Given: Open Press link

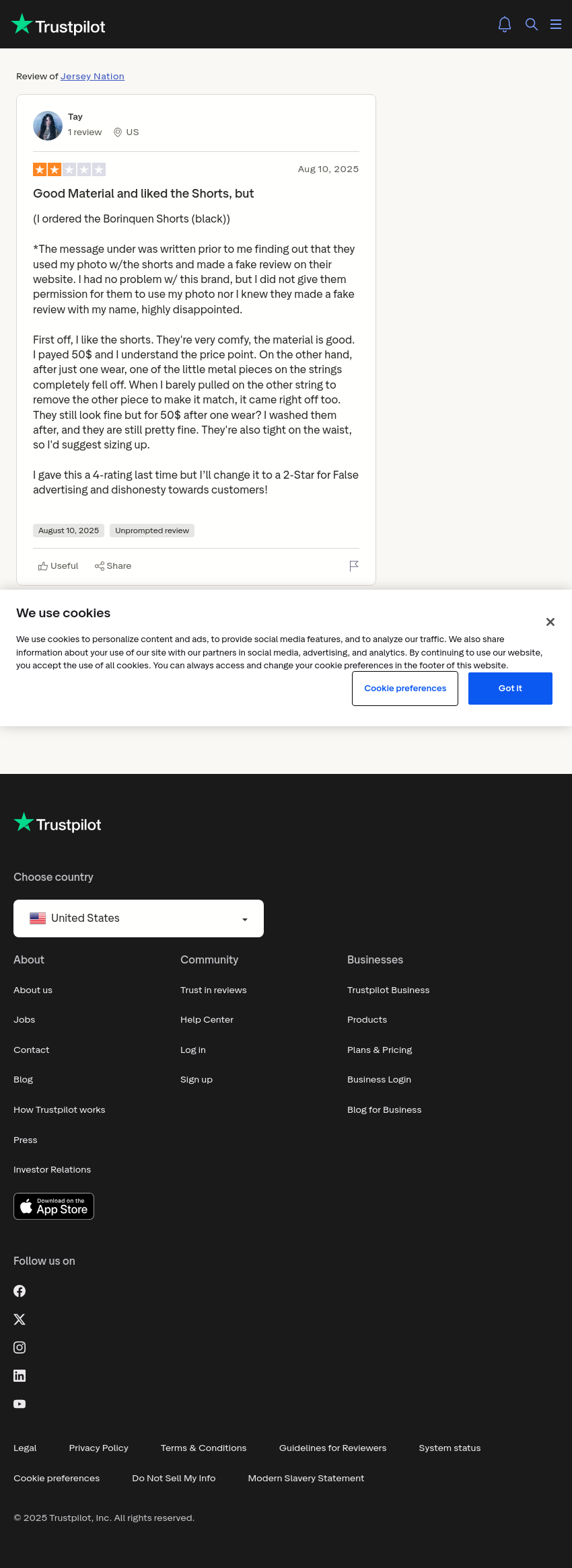Looking at the screenshot, I should pos(26,1140).
